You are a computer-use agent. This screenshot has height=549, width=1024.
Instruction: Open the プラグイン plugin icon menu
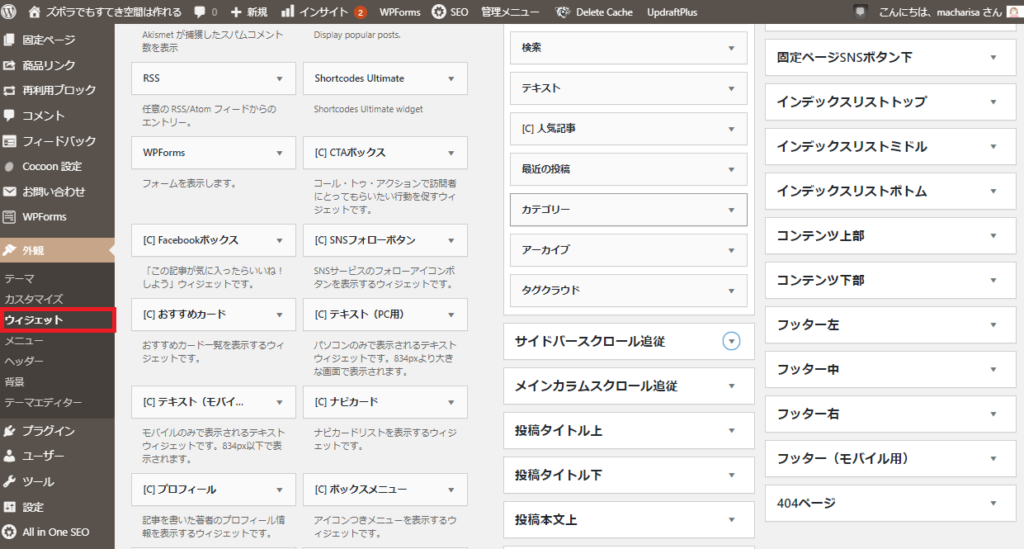point(9,431)
